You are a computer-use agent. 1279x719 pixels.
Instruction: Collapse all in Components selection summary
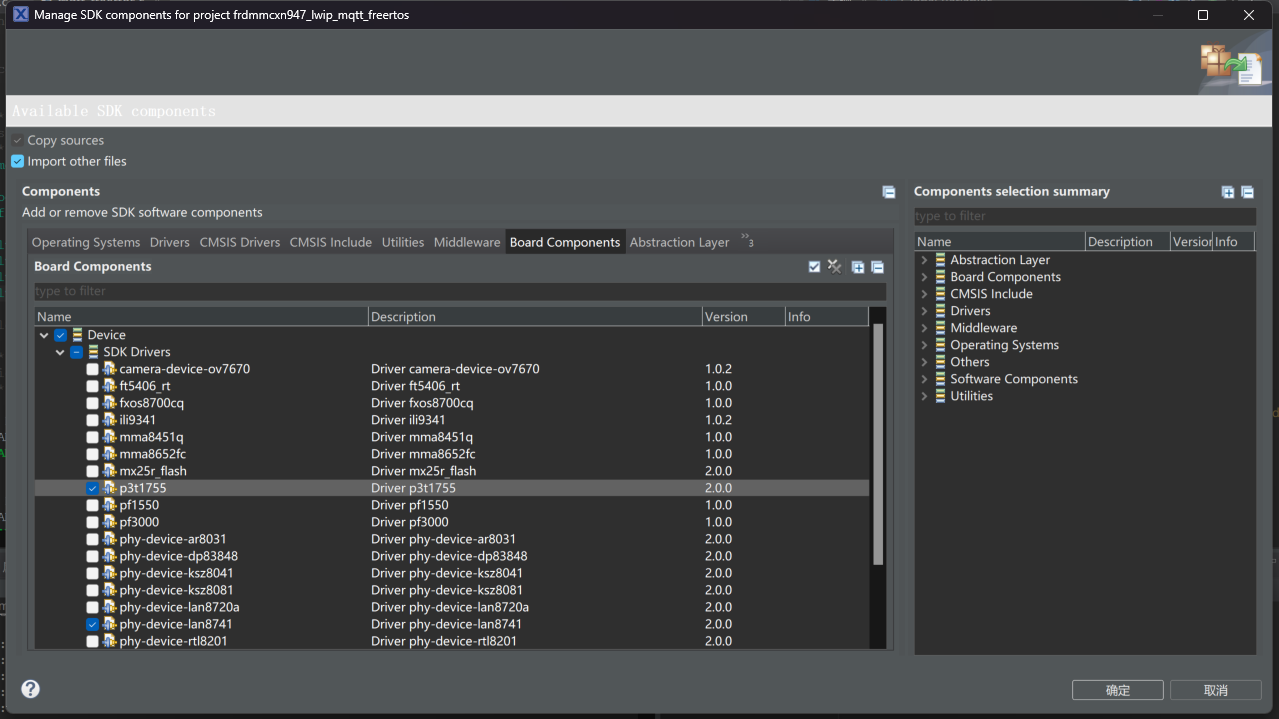[1247, 192]
